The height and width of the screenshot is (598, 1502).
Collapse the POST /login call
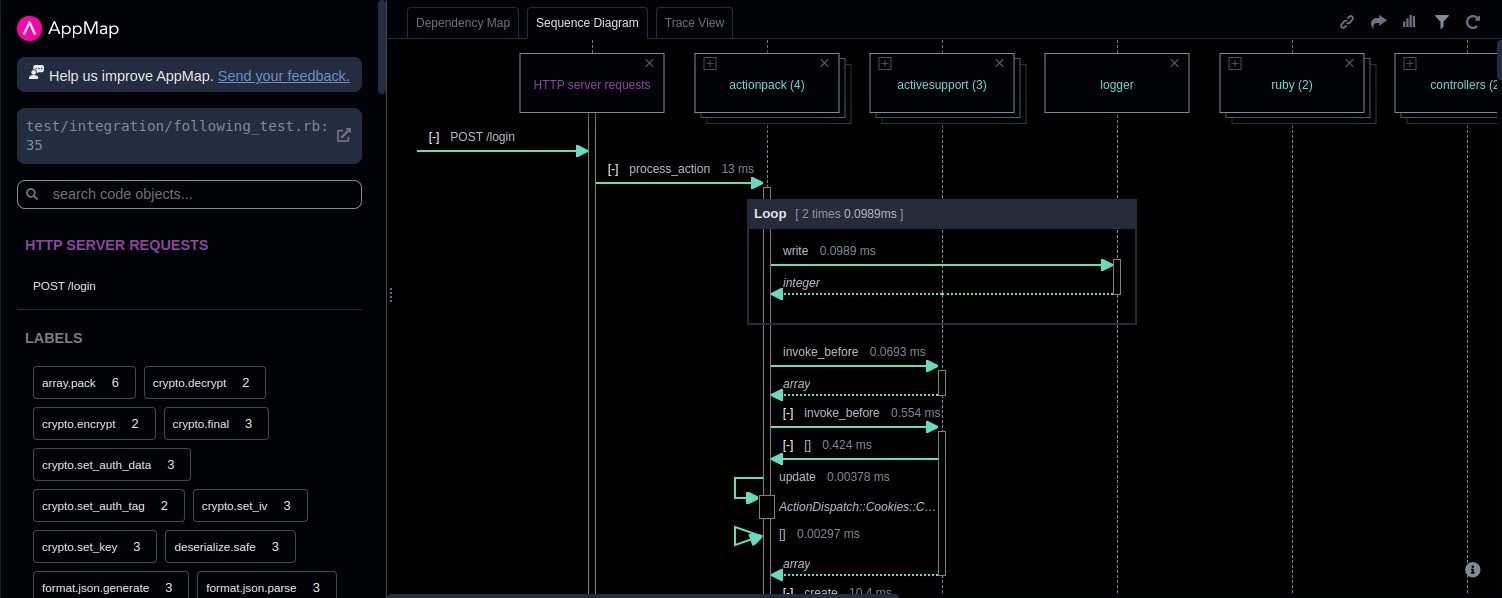tap(434, 137)
